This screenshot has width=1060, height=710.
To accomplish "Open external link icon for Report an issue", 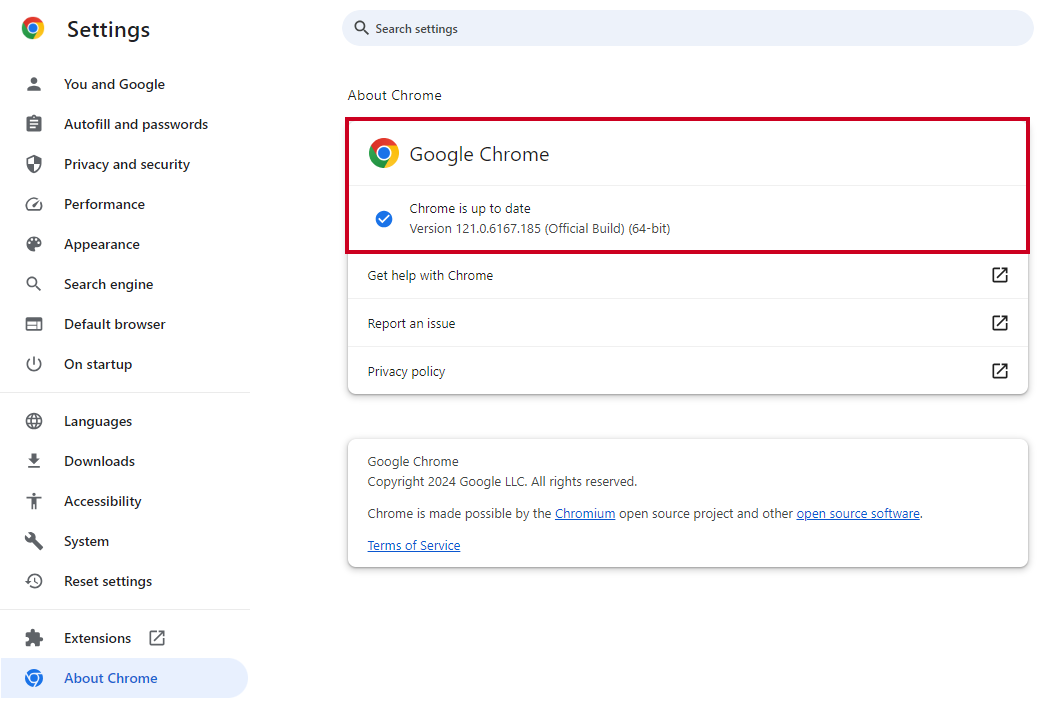I will coord(1000,323).
